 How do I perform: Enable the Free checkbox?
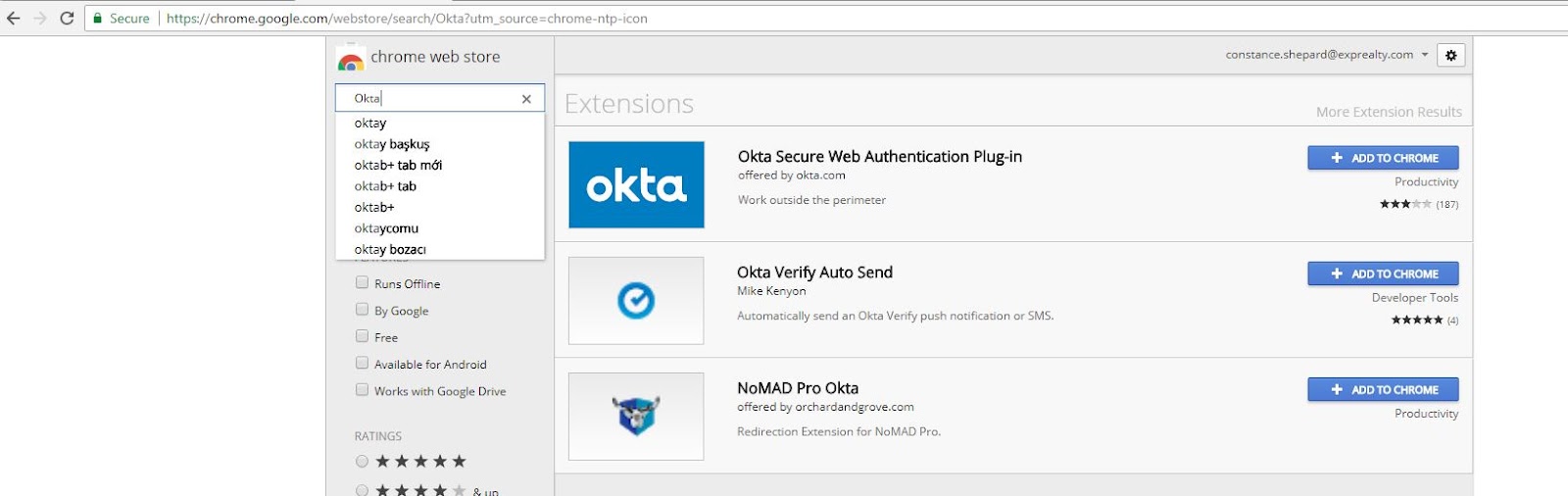coord(362,336)
